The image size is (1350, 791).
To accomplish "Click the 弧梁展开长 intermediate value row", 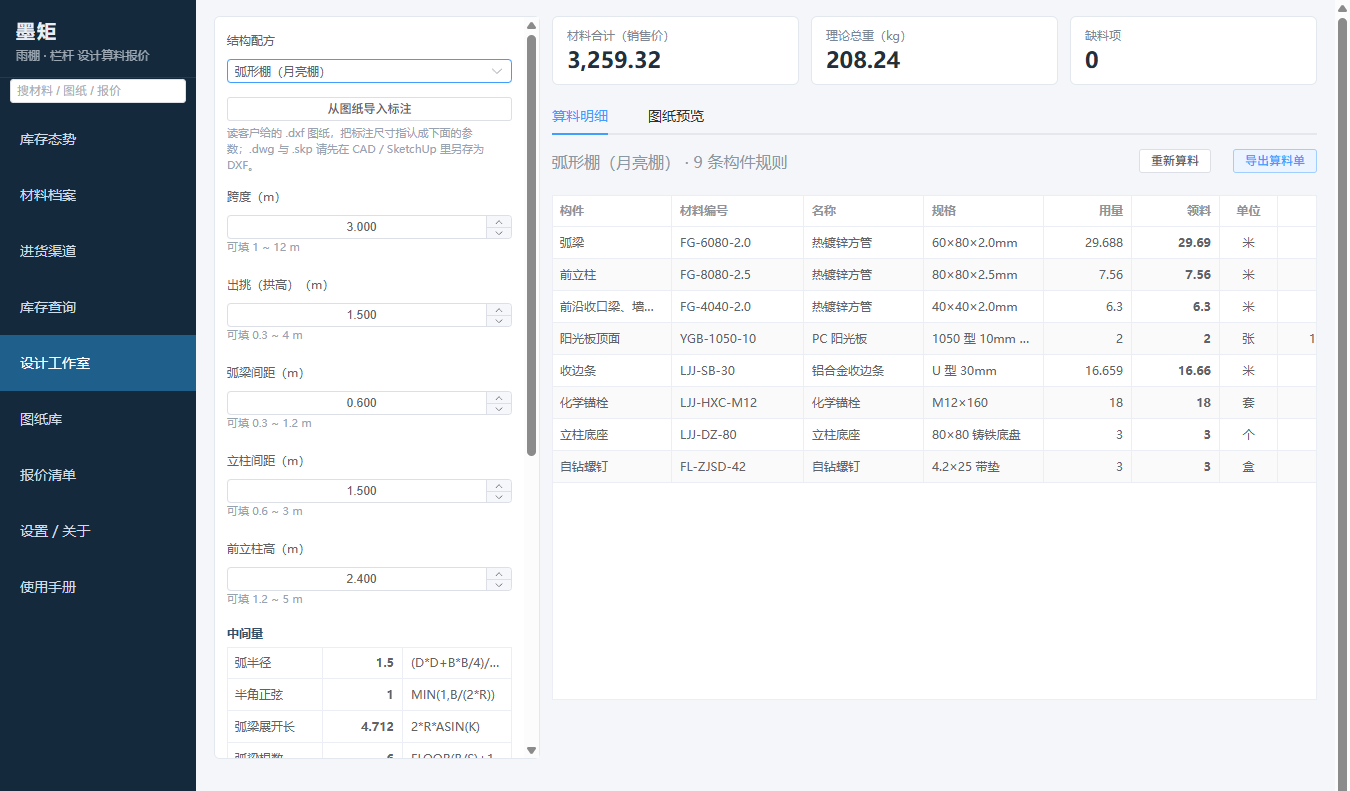I will point(369,727).
